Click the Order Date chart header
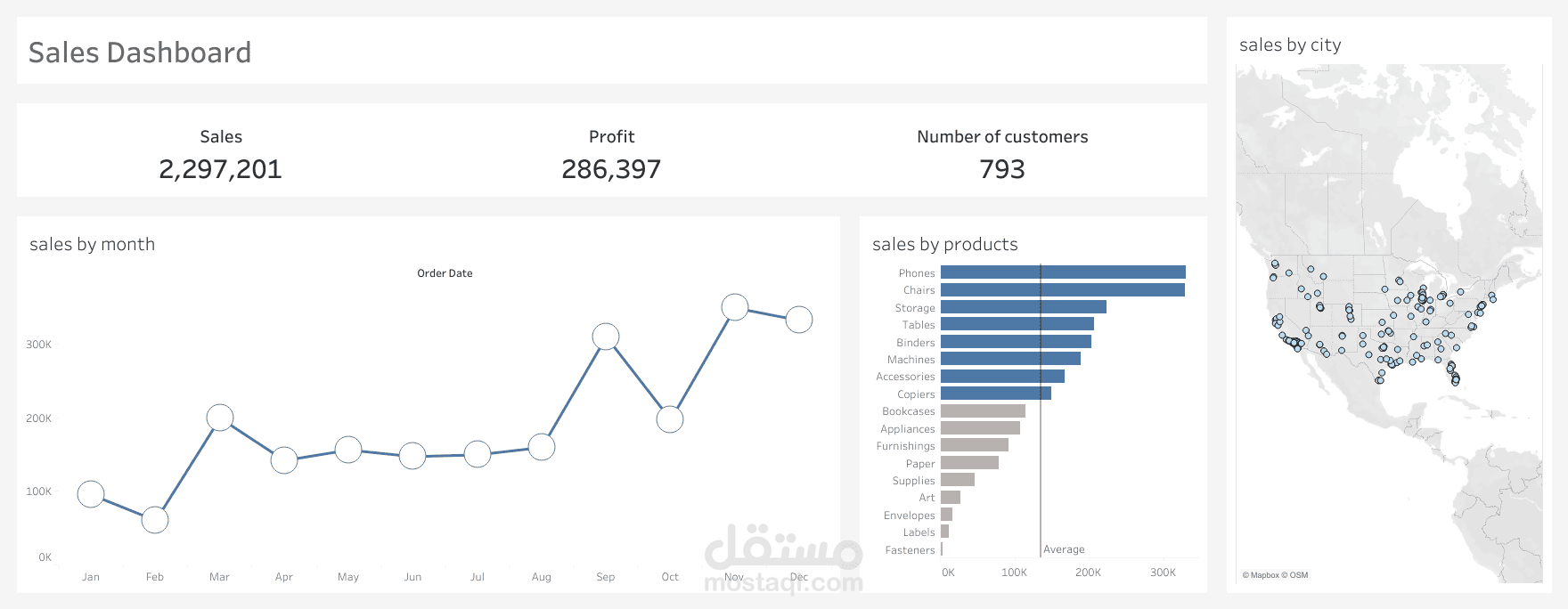Image resolution: width=1568 pixels, height=609 pixels. coord(445,273)
